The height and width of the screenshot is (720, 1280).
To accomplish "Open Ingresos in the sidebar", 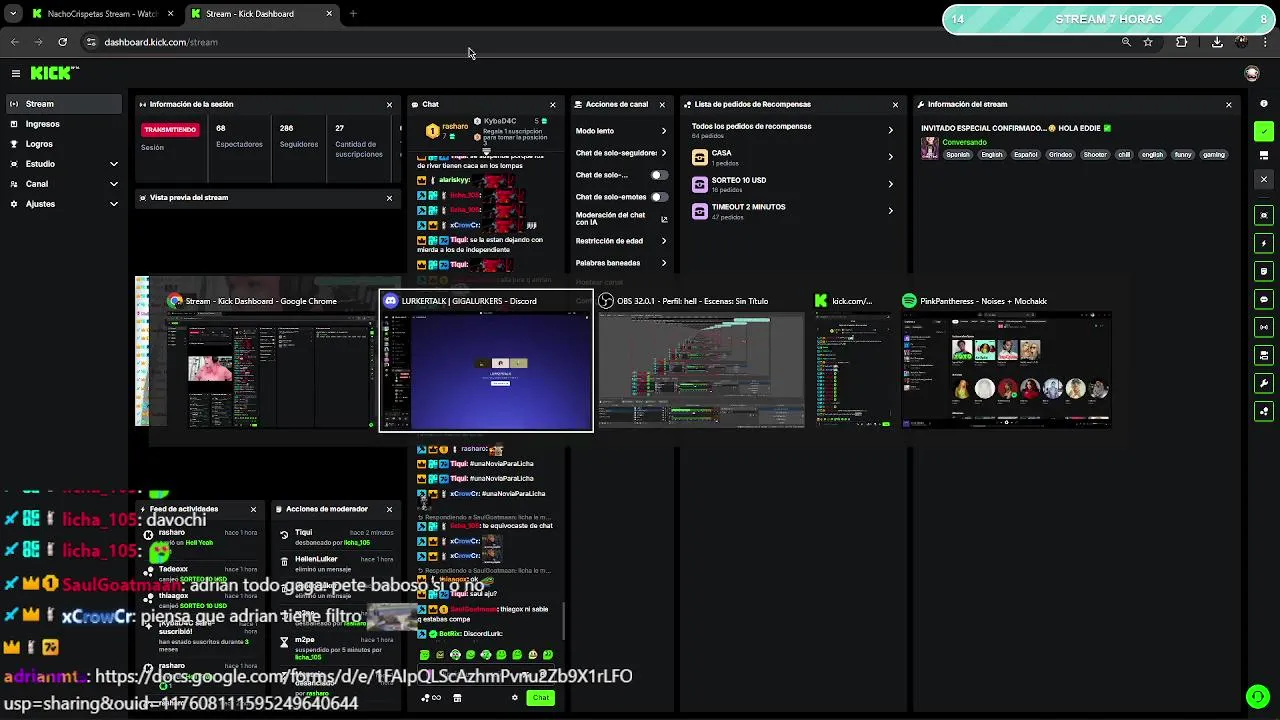I will coord(64,124).
